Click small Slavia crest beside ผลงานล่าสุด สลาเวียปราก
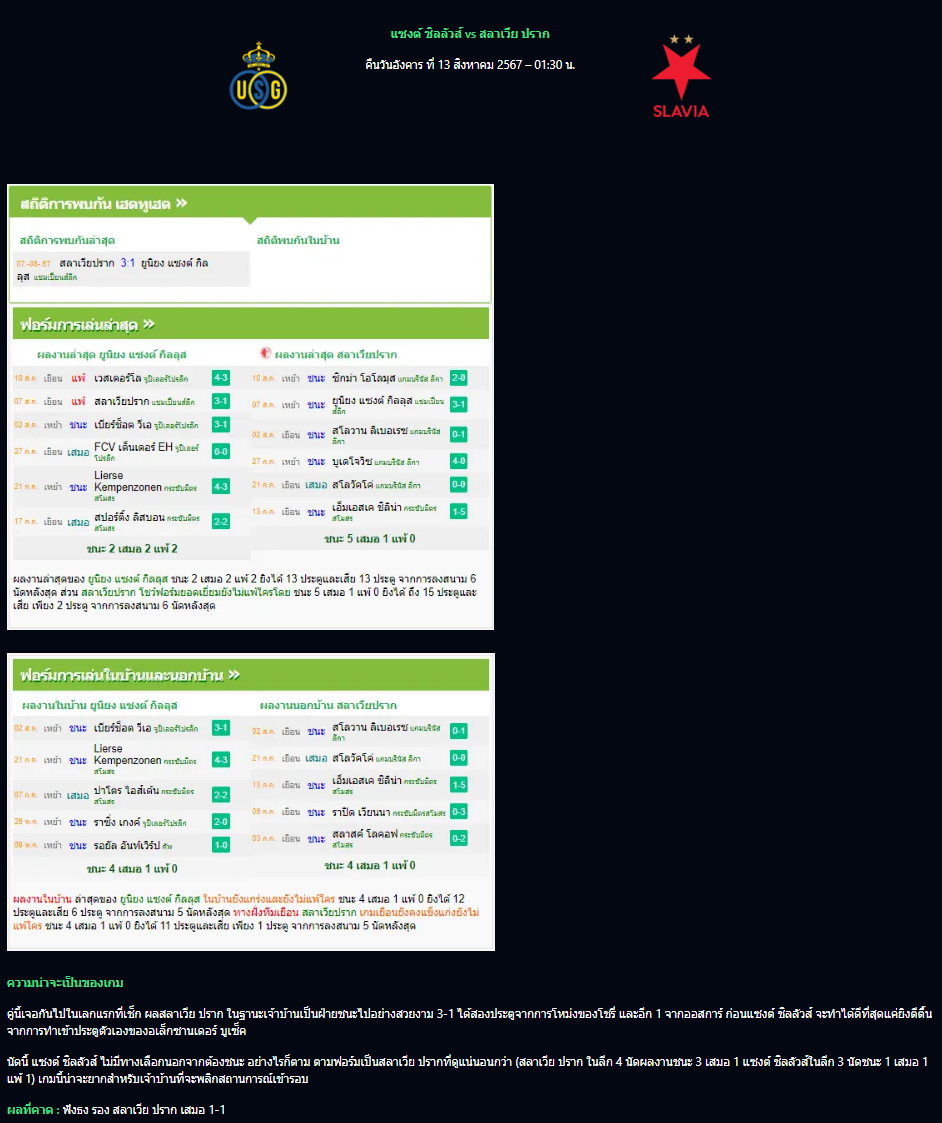Image resolution: width=942 pixels, height=1123 pixels. 265,353
